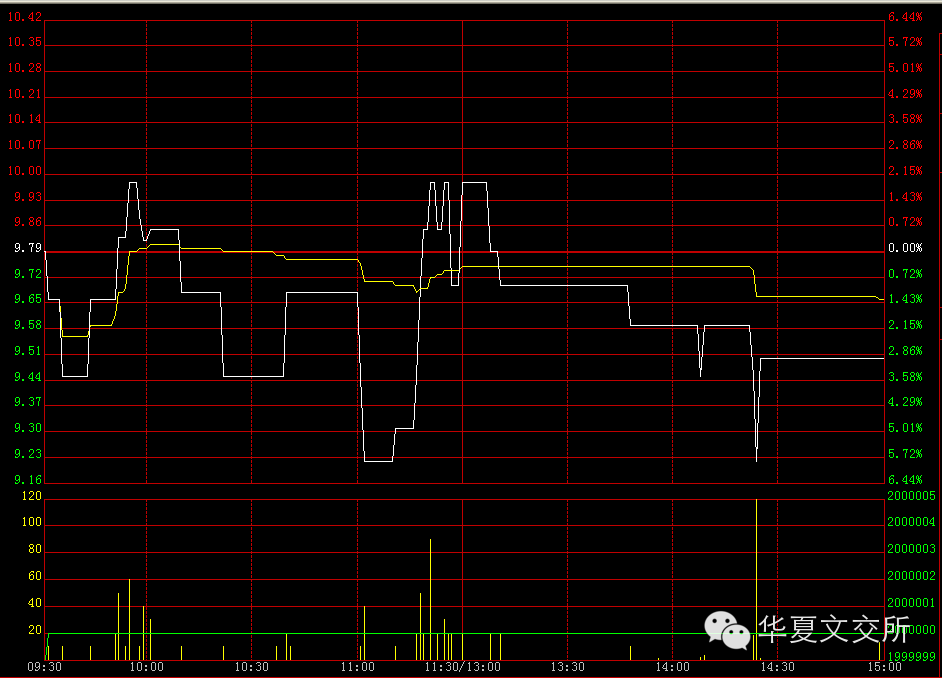Click the 14:30 time label
This screenshot has height=678, width=942.
pos(778,667)
